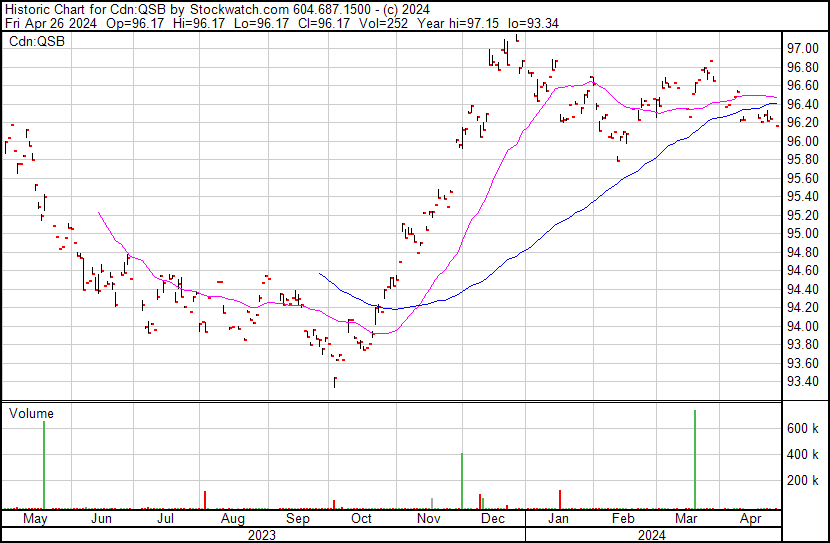Click the Feb month label

click(623, 519)
